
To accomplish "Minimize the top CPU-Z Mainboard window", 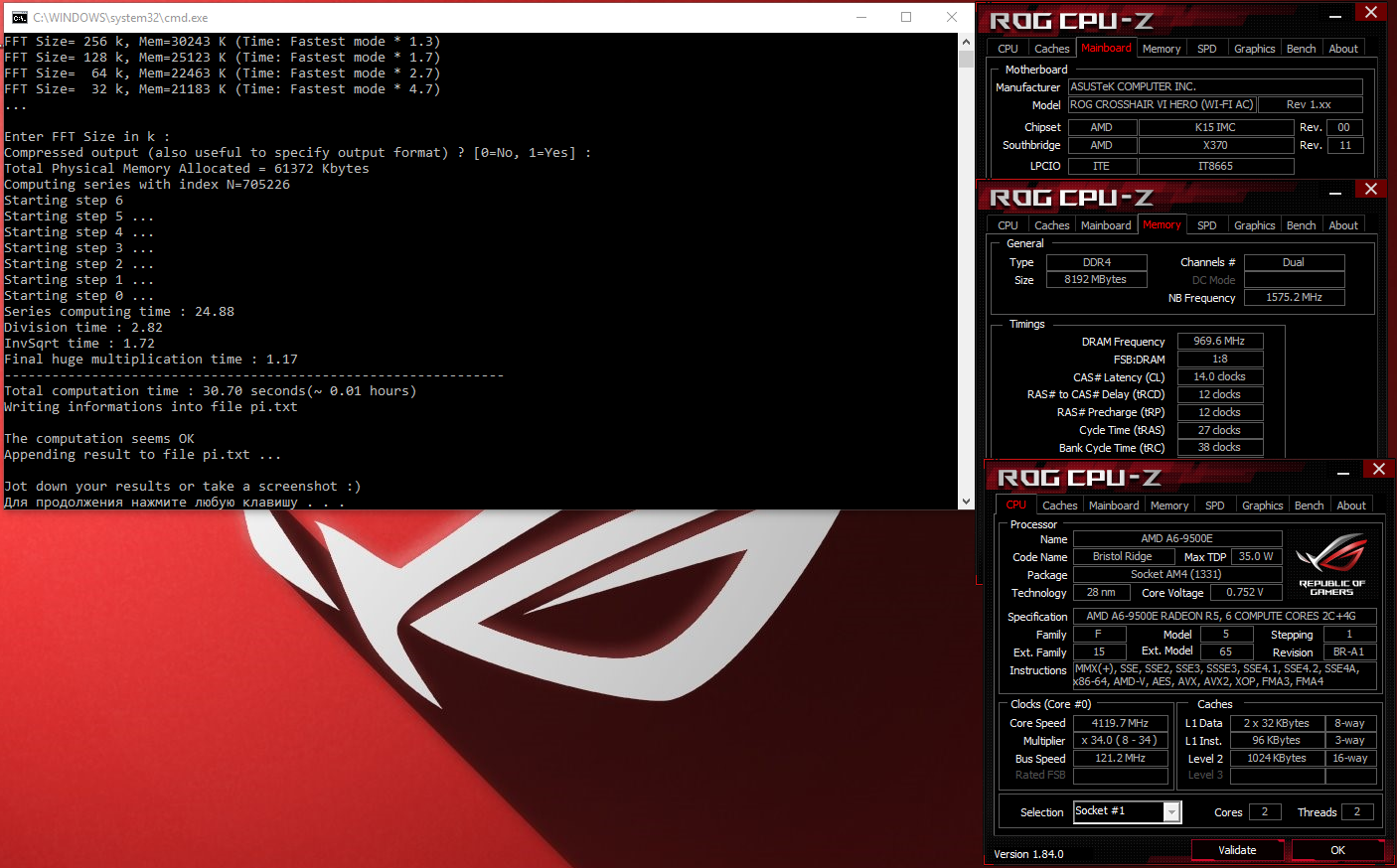I will [1334, 15].
